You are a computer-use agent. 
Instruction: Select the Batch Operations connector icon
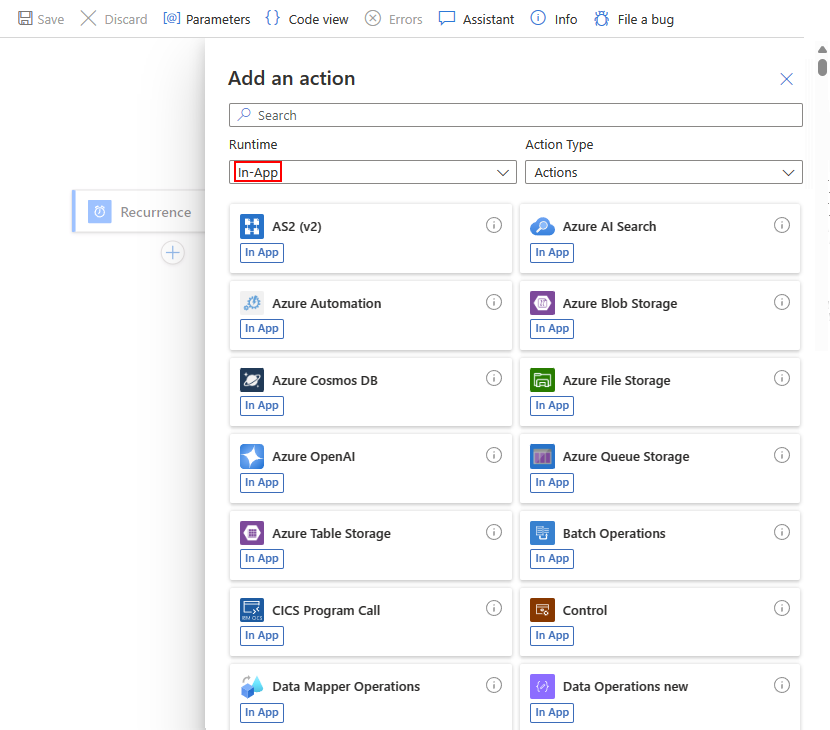point(542,534)
